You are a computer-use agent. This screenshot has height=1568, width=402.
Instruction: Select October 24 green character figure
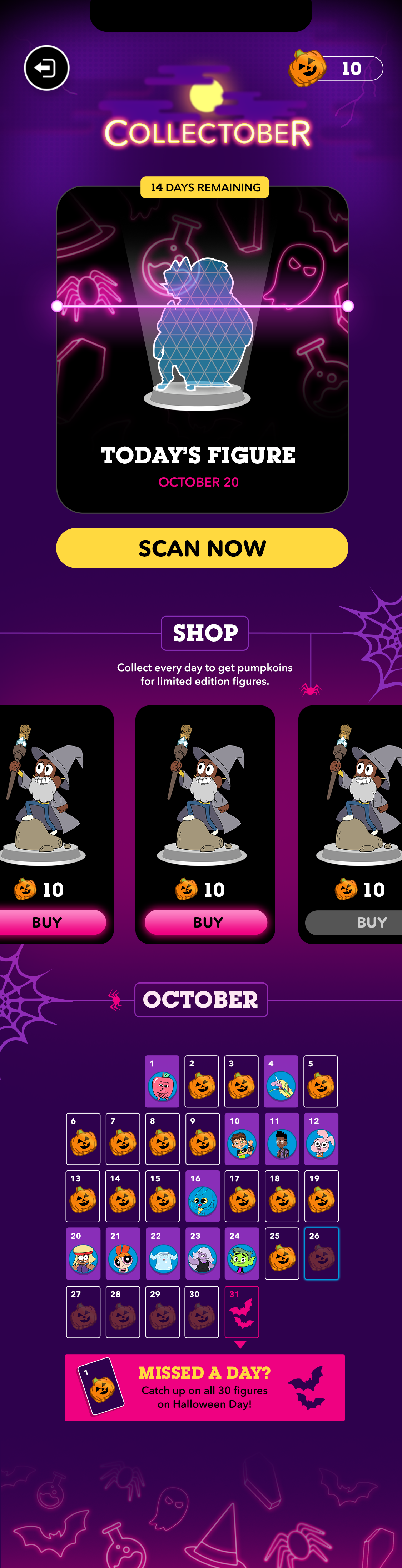click(242, 1253)
